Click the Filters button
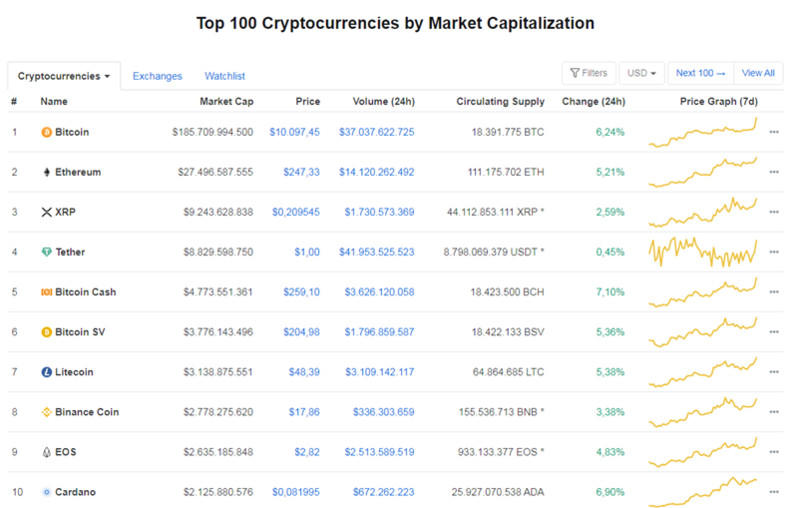Screen dimensions: 798x508 coord(589,73)
